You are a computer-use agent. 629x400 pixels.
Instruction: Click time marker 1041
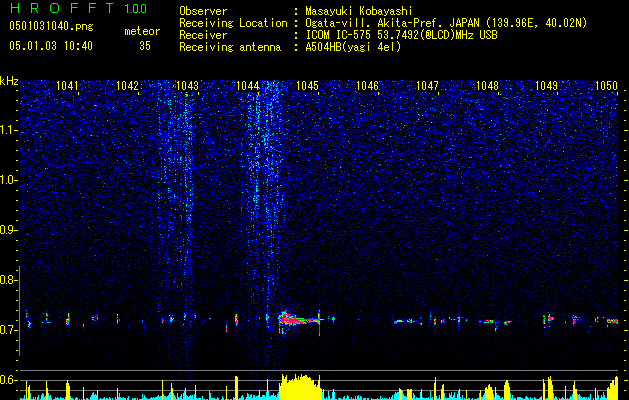(67, 85)
